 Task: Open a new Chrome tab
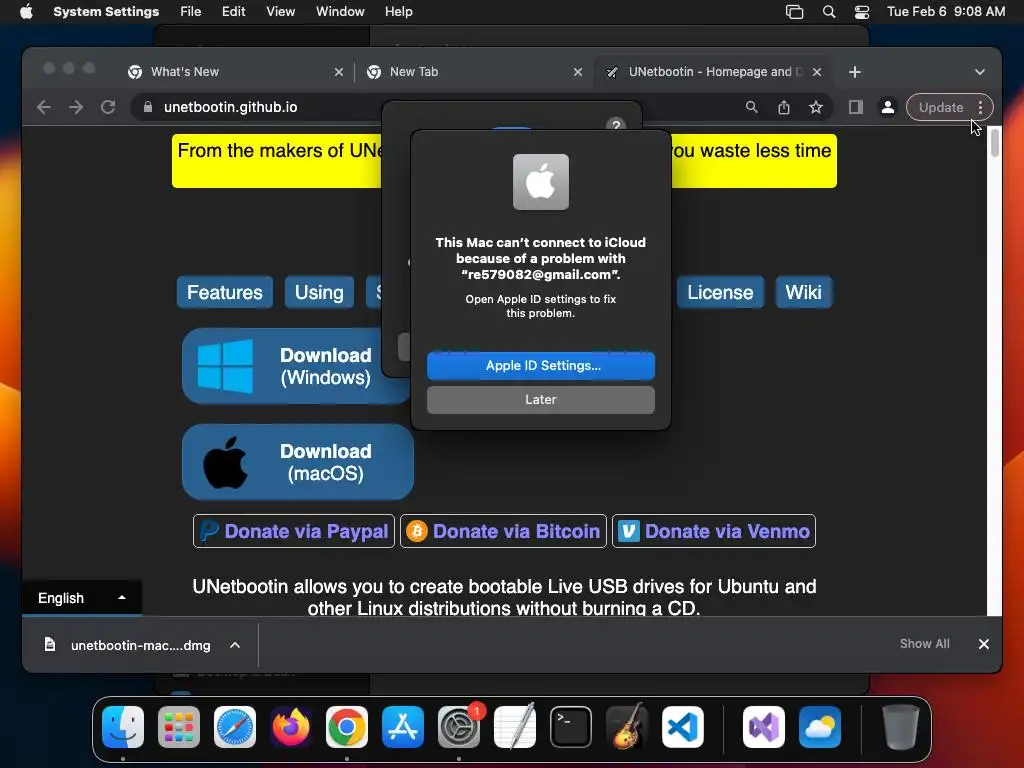(x=855, y=72)
